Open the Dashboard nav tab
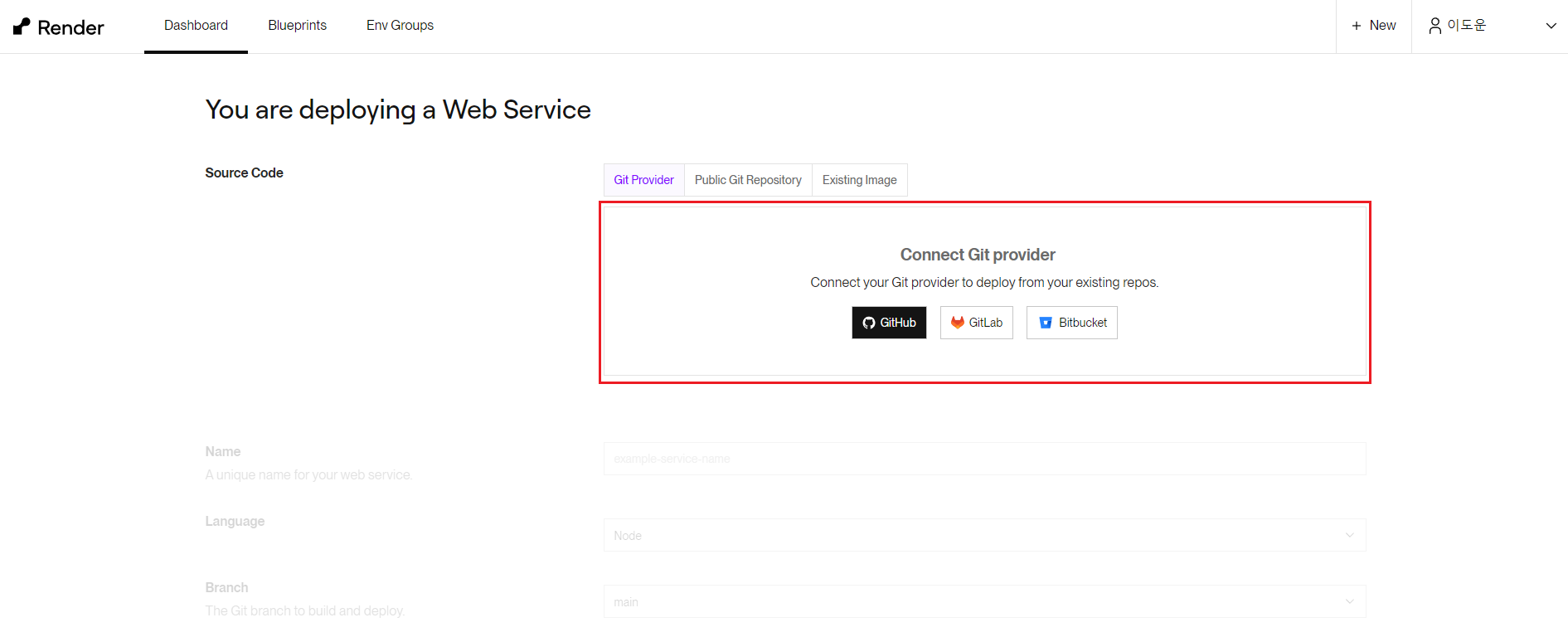The width and height of the screenshot is (1568, 637). pyautogui.click(x=196, y=26)
